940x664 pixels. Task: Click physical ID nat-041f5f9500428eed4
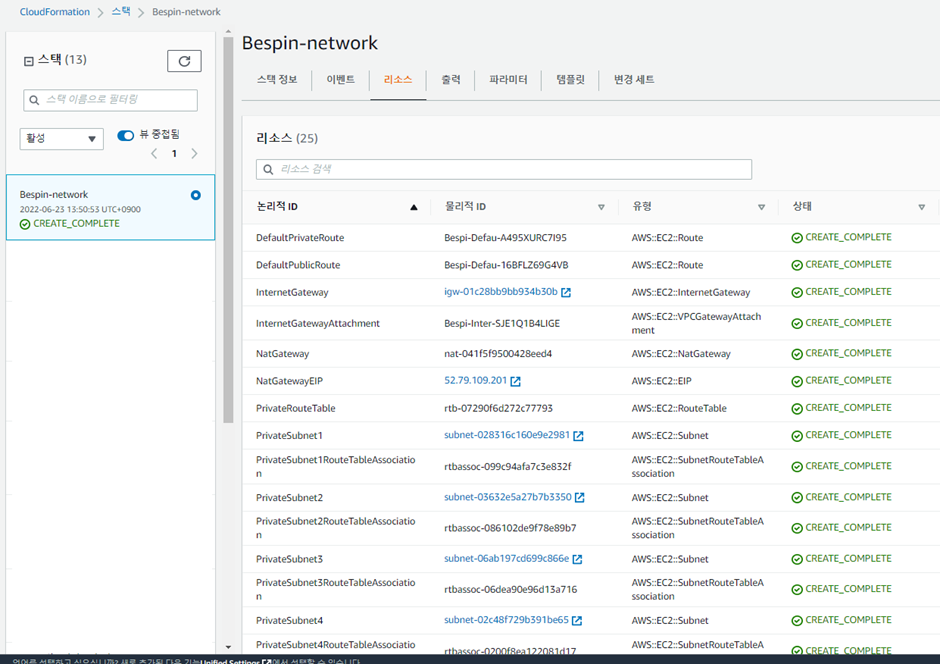tap(498, 354)
